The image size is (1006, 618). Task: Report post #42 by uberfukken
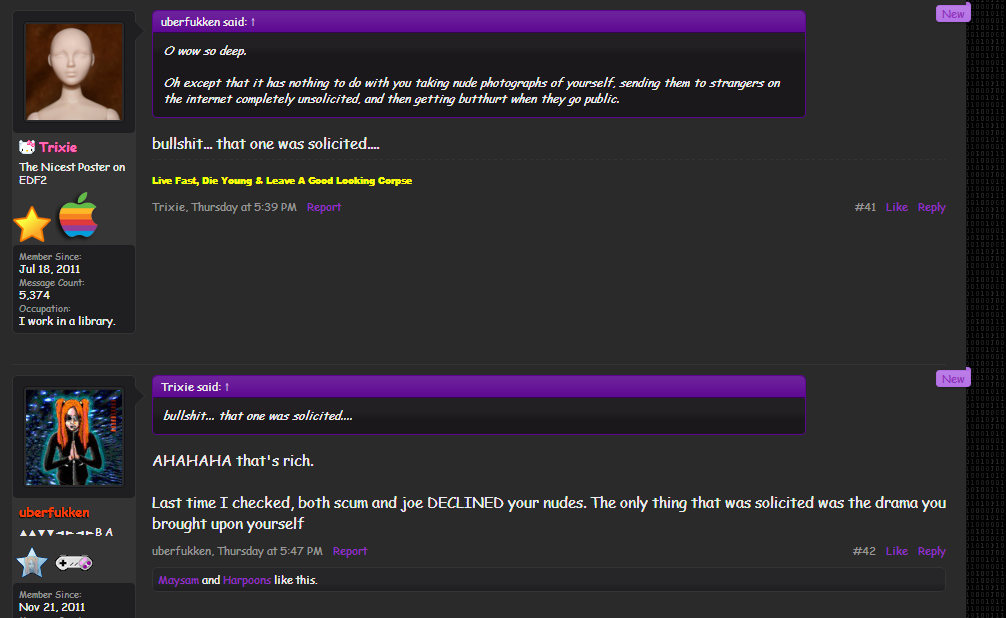pyautogui.click(x=350, y=551)
